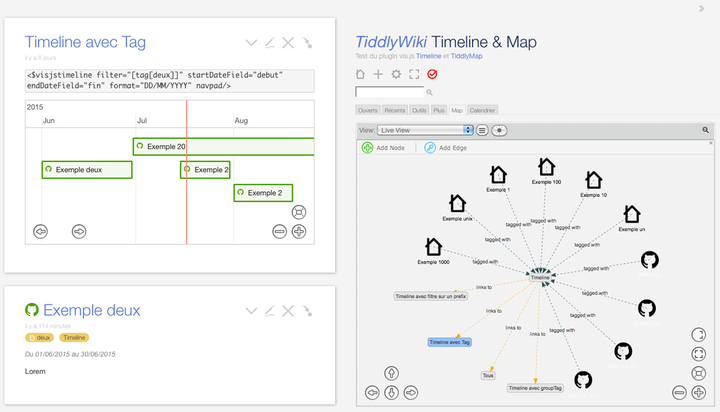720x412 pixels.
Task: Select 'Exemple 2' item starting in August
Action: coord(263,193)
